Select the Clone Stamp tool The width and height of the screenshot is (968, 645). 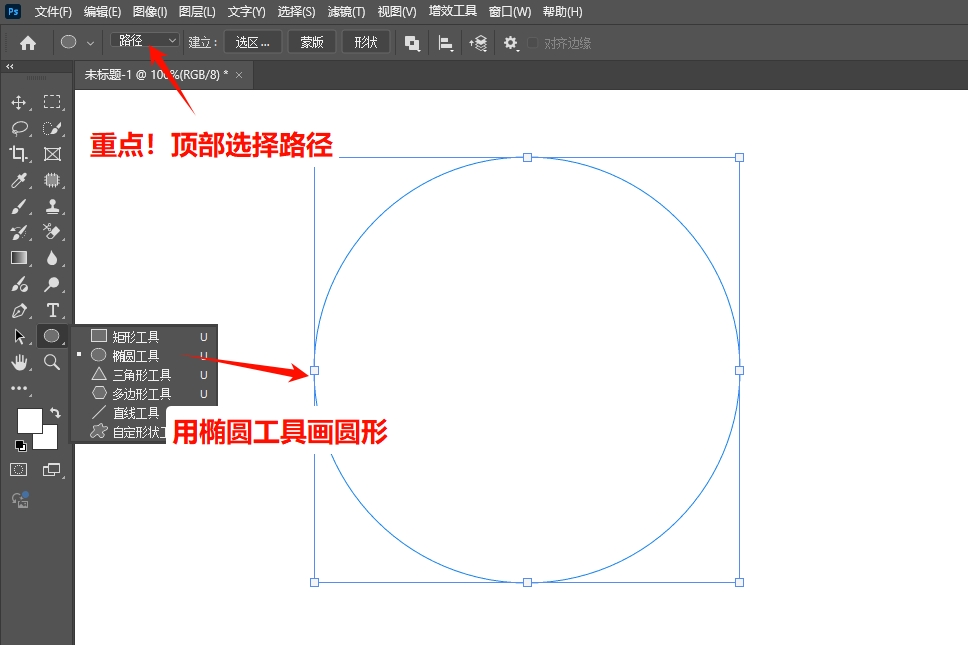[x=52, y=206]
